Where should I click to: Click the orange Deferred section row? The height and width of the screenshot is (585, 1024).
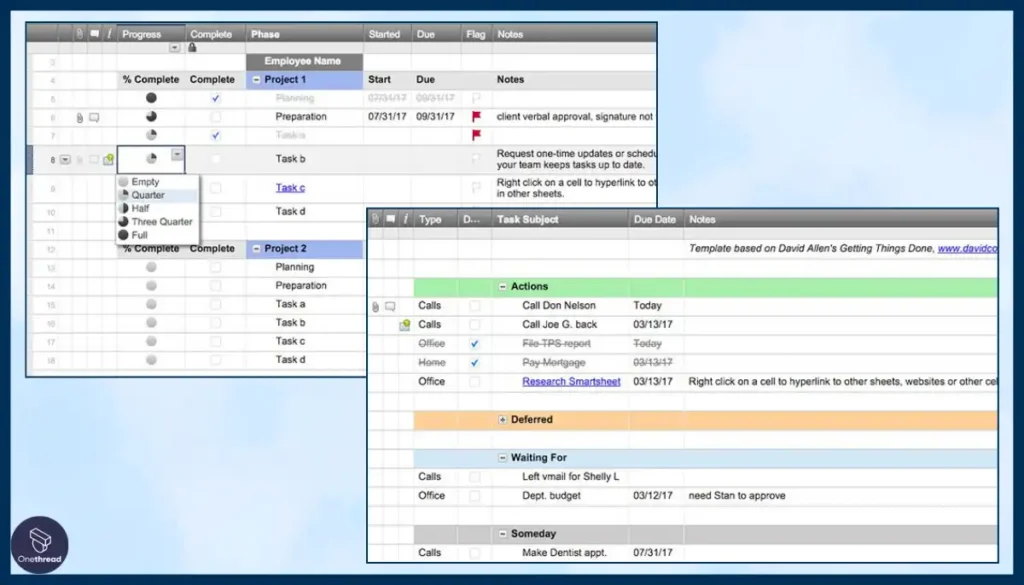click(x=705, y=420)
